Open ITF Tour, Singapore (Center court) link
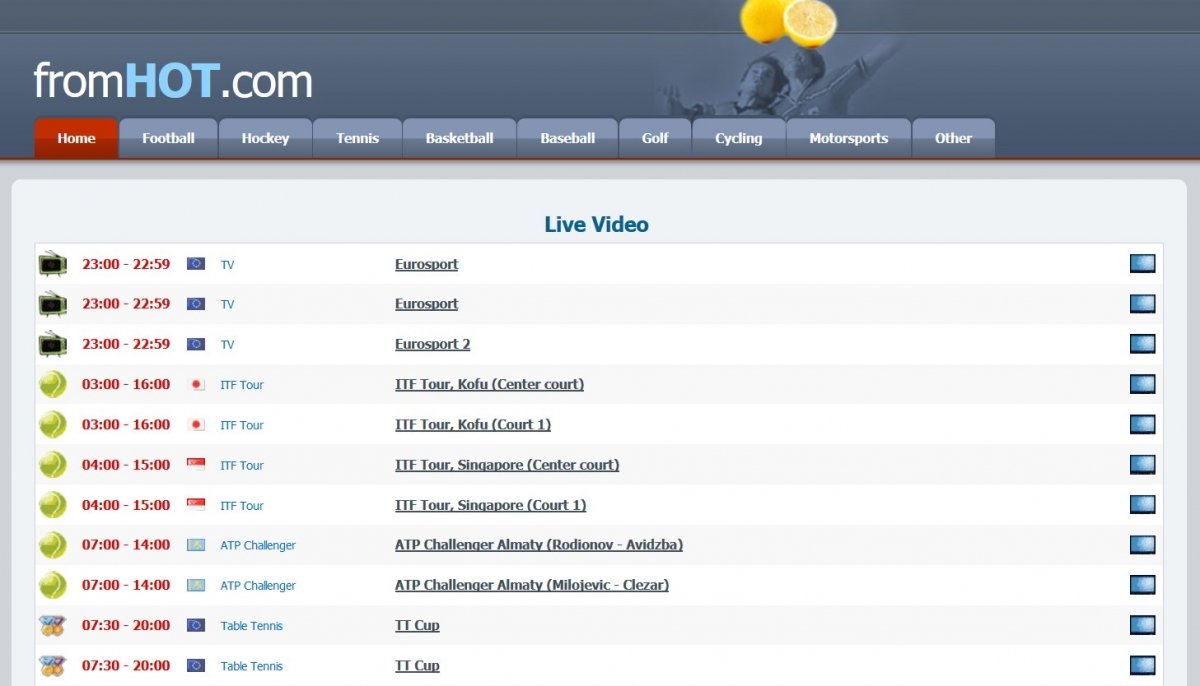 point(507,465)
